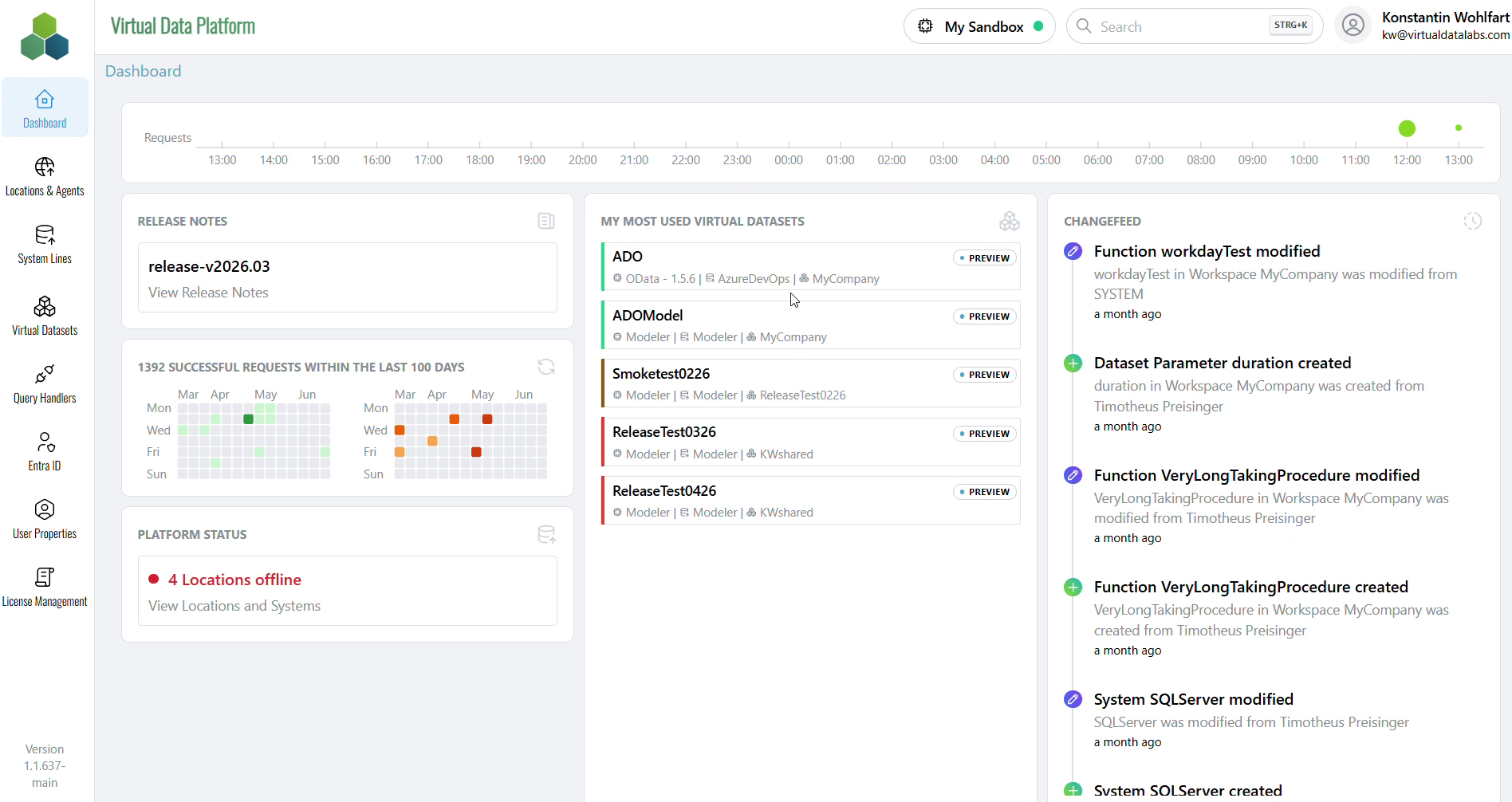Screen dimensions: 1512x802
Task: Click the Most Used Virtual Datasets cubes icon
Action: pyautogui.click(x=1010, y=221)
